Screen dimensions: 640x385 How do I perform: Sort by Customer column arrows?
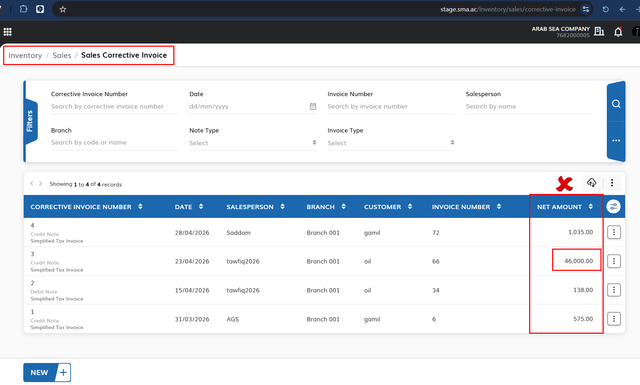click(410, 207)
